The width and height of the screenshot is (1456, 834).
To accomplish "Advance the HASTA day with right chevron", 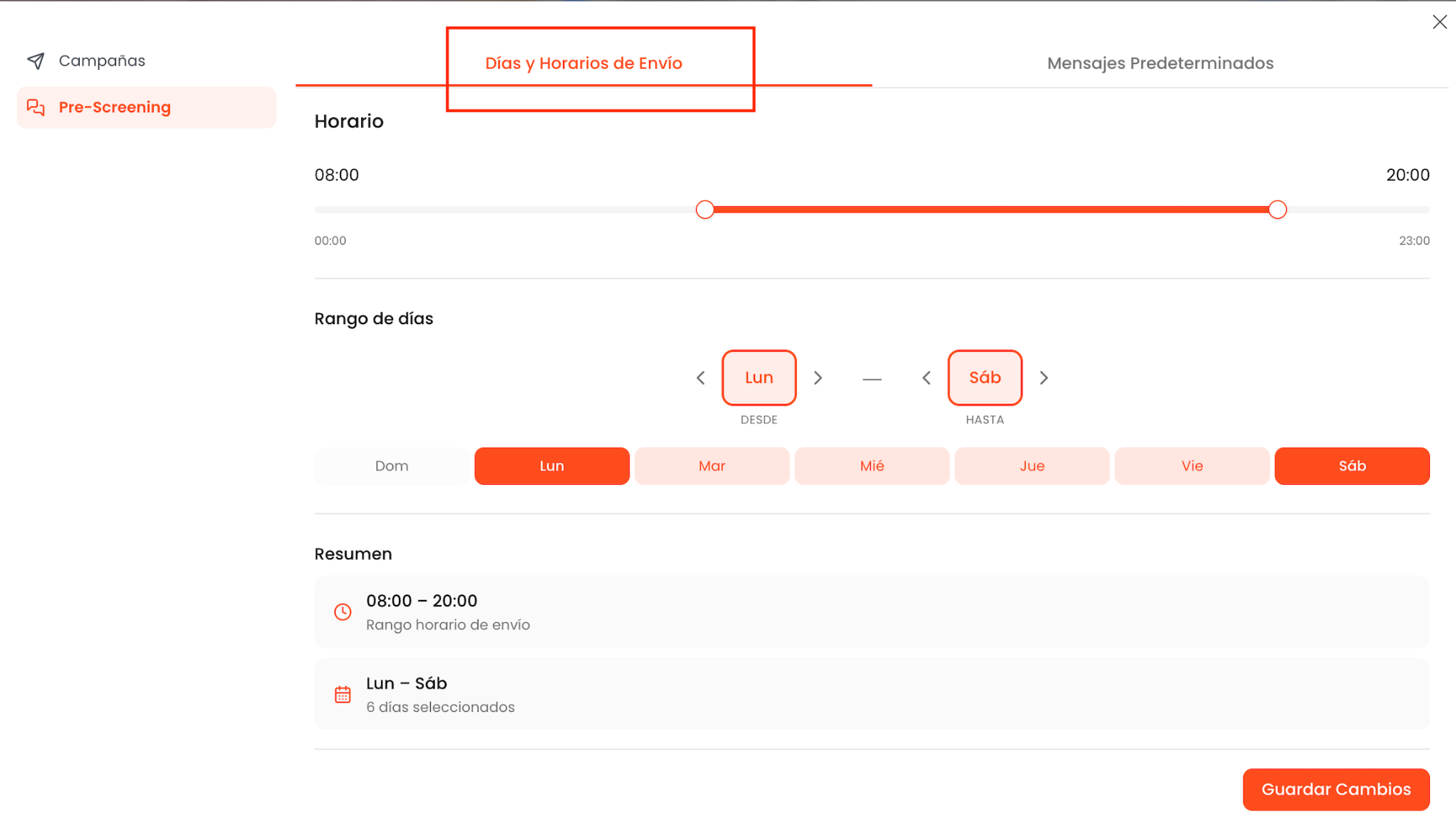I will (1044, 378).
